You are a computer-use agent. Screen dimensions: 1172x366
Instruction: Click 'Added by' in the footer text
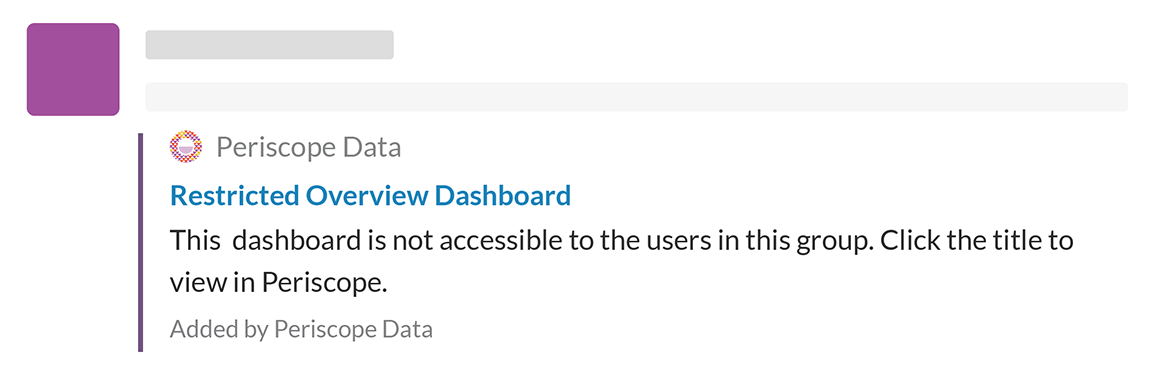point(218,329)
